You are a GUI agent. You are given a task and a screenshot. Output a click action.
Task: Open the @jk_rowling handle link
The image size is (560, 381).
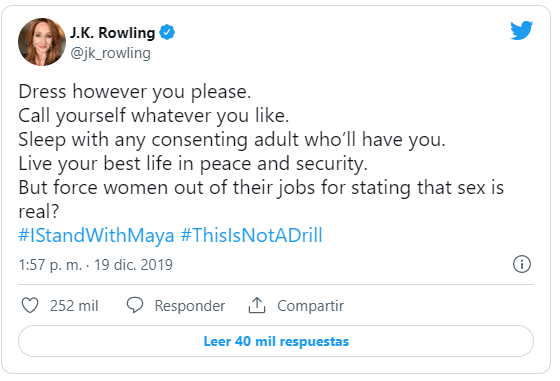110,53
